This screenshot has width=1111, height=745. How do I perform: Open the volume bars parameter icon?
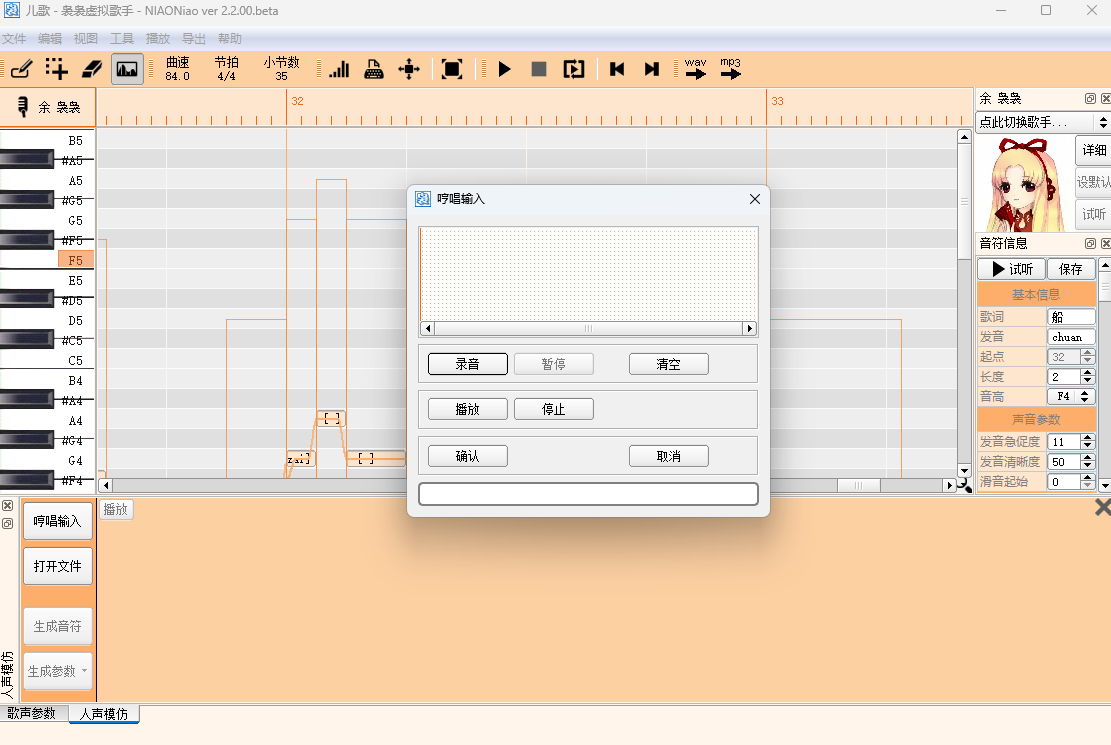339,69
